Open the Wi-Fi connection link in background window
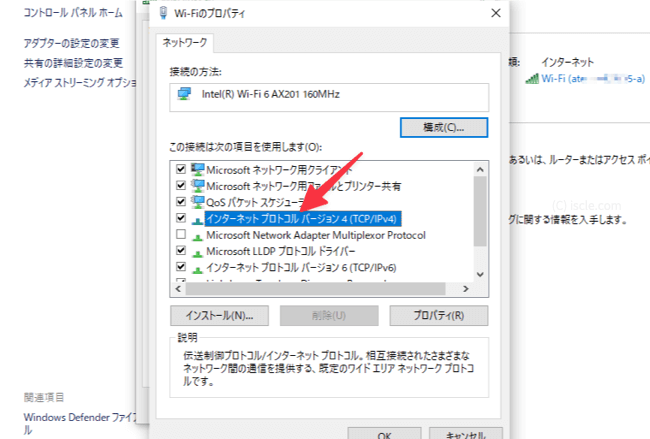The height and width of the screenshot is (439, 650). pos(593,79)
